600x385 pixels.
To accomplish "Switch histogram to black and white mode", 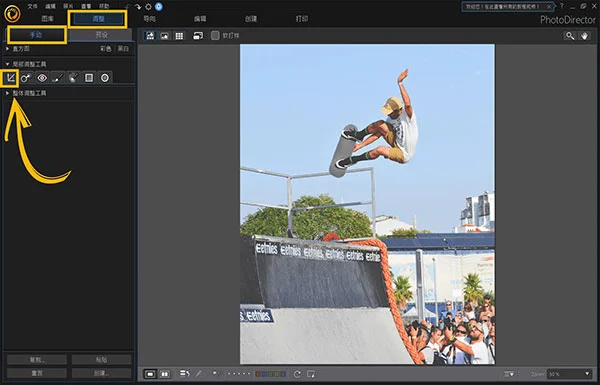I will 123,49.
